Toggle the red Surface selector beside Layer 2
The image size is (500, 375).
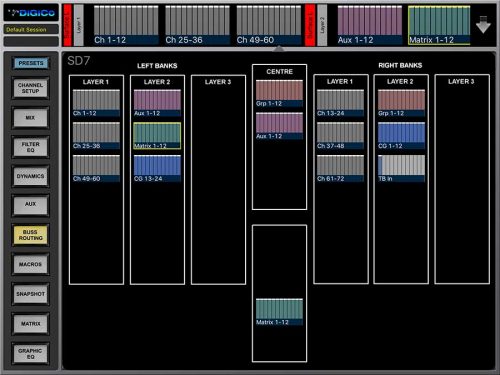pyautogui.click(x=310, y=25)
